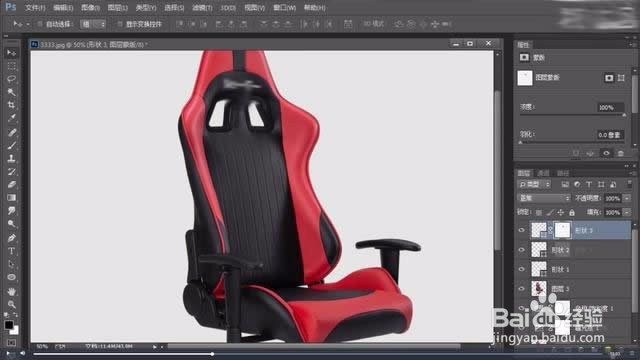Viewport: 640px width, 360px height.
Task: Open the 图像(I) menu
Action: 90,8
